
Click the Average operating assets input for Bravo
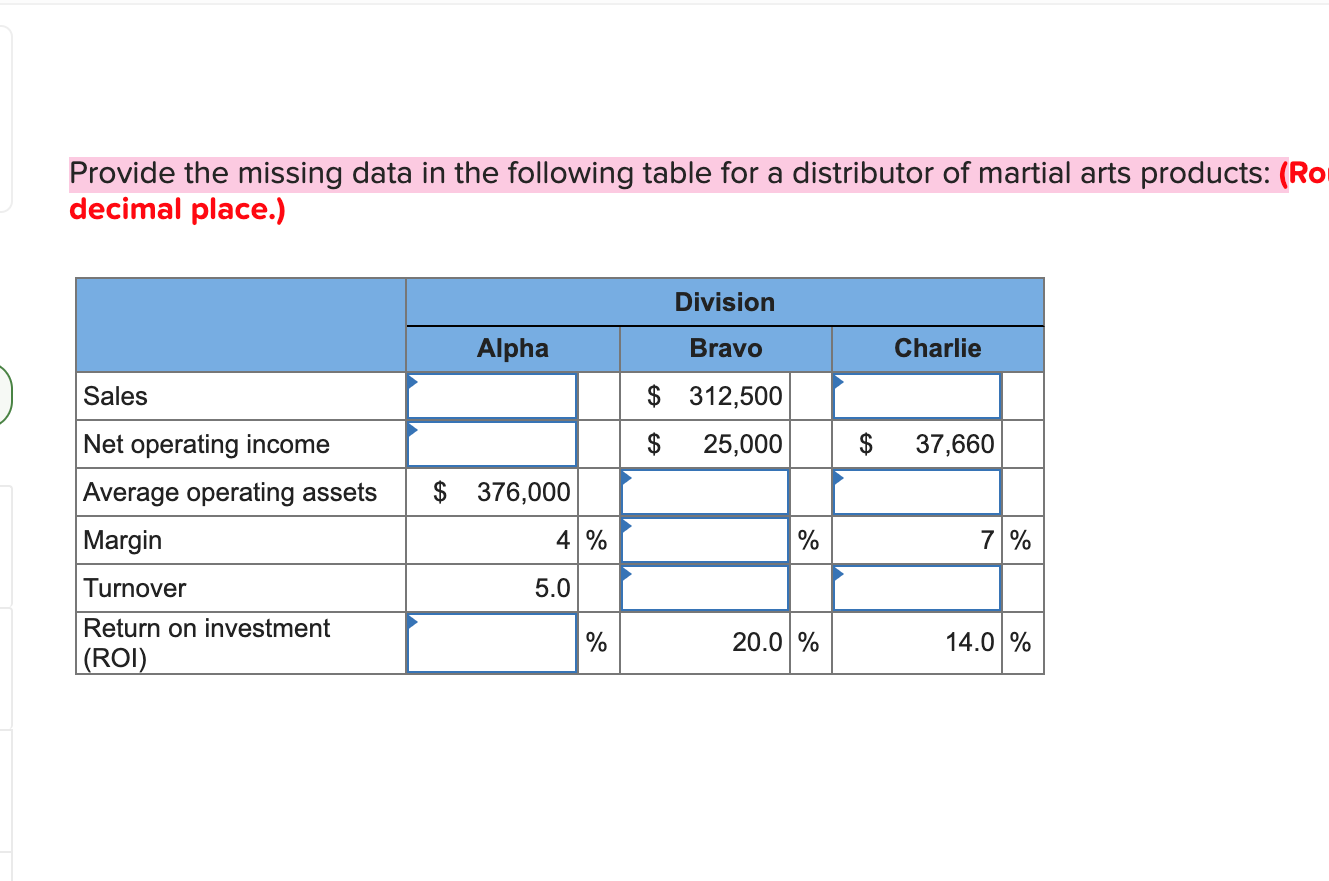[705, 491]
